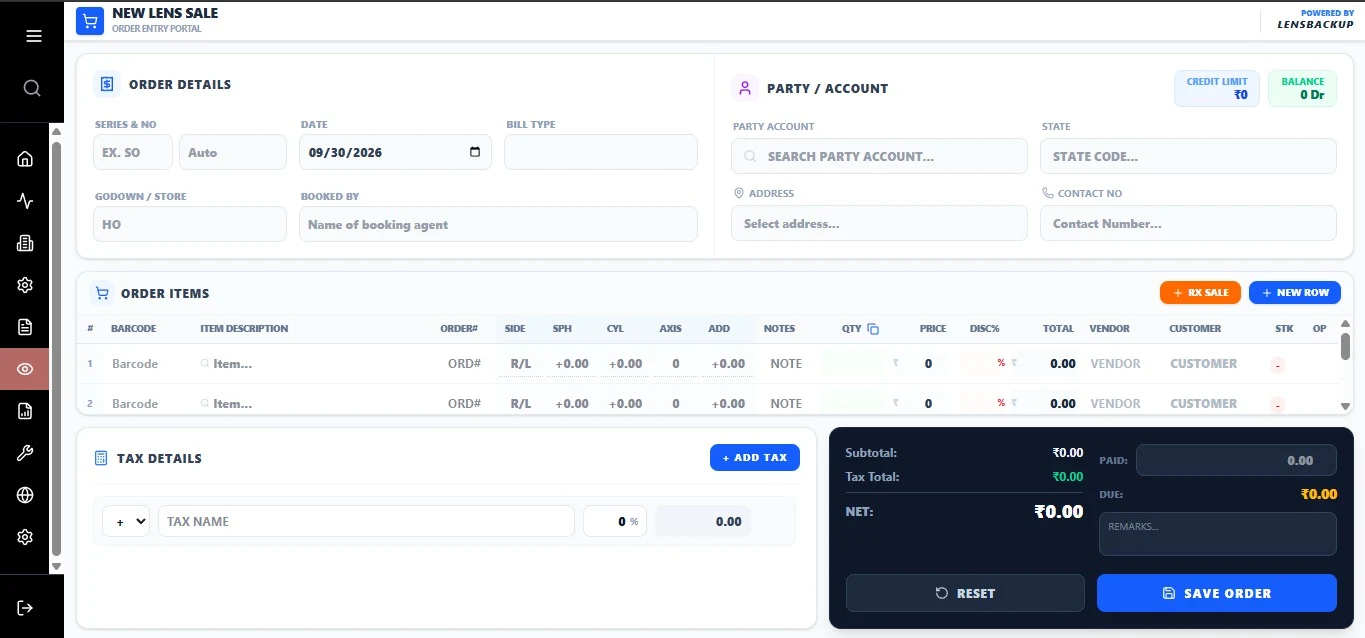Focus the Series EX. SO input
1365x638 pixels.
[x=133, y=152]
